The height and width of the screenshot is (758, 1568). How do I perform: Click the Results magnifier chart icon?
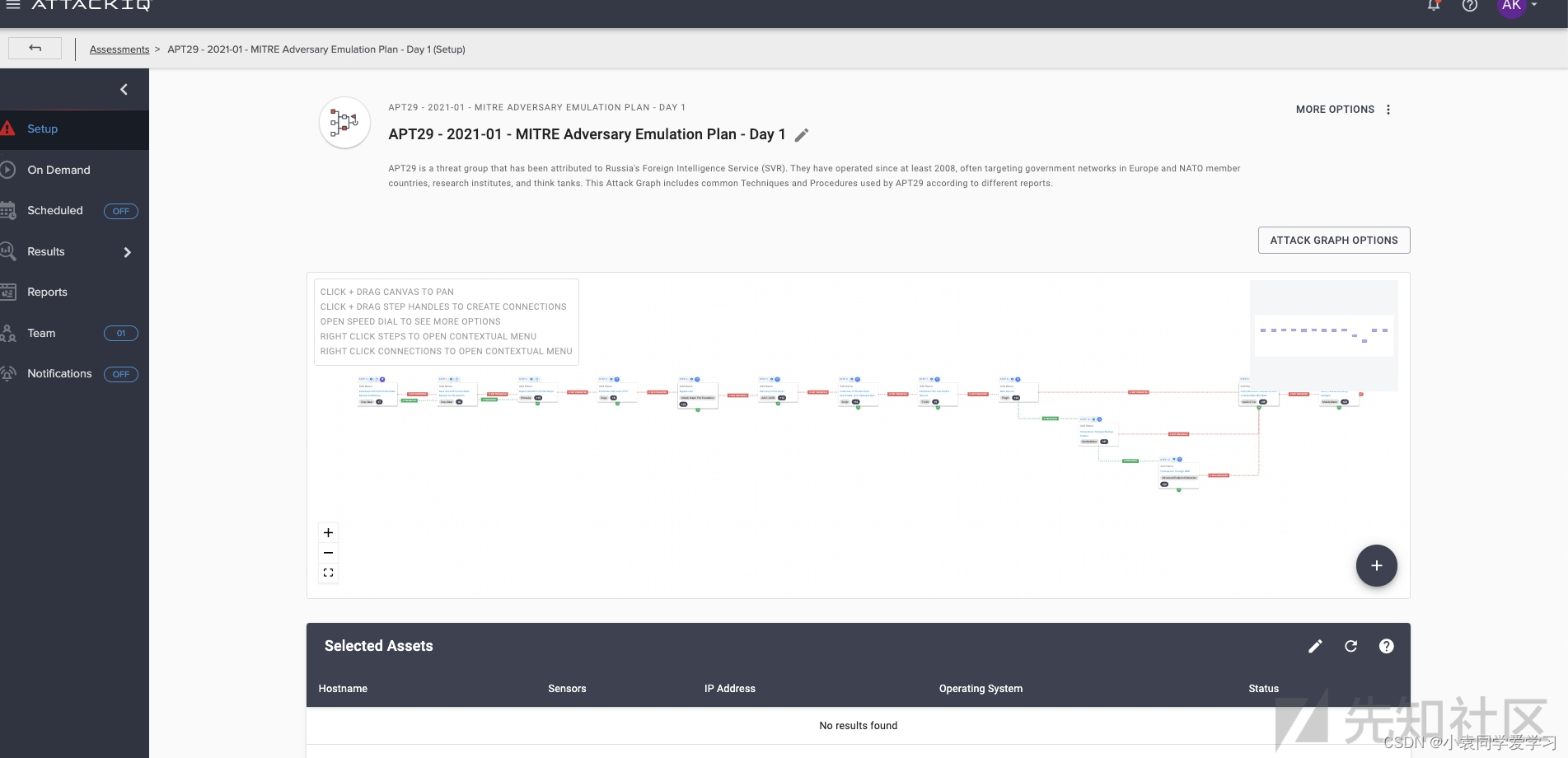pyautogui.click(x=7, y=251)
